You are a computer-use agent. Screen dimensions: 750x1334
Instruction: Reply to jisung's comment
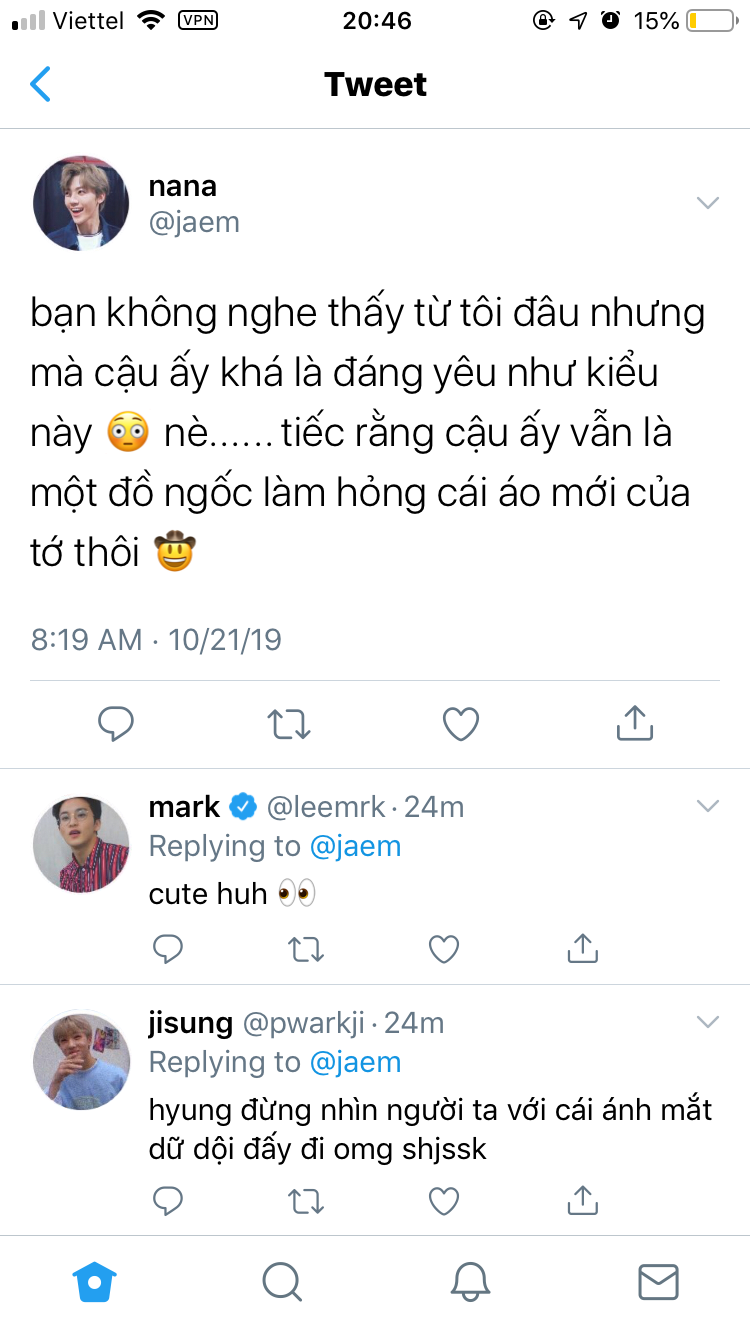[167, 1200]
